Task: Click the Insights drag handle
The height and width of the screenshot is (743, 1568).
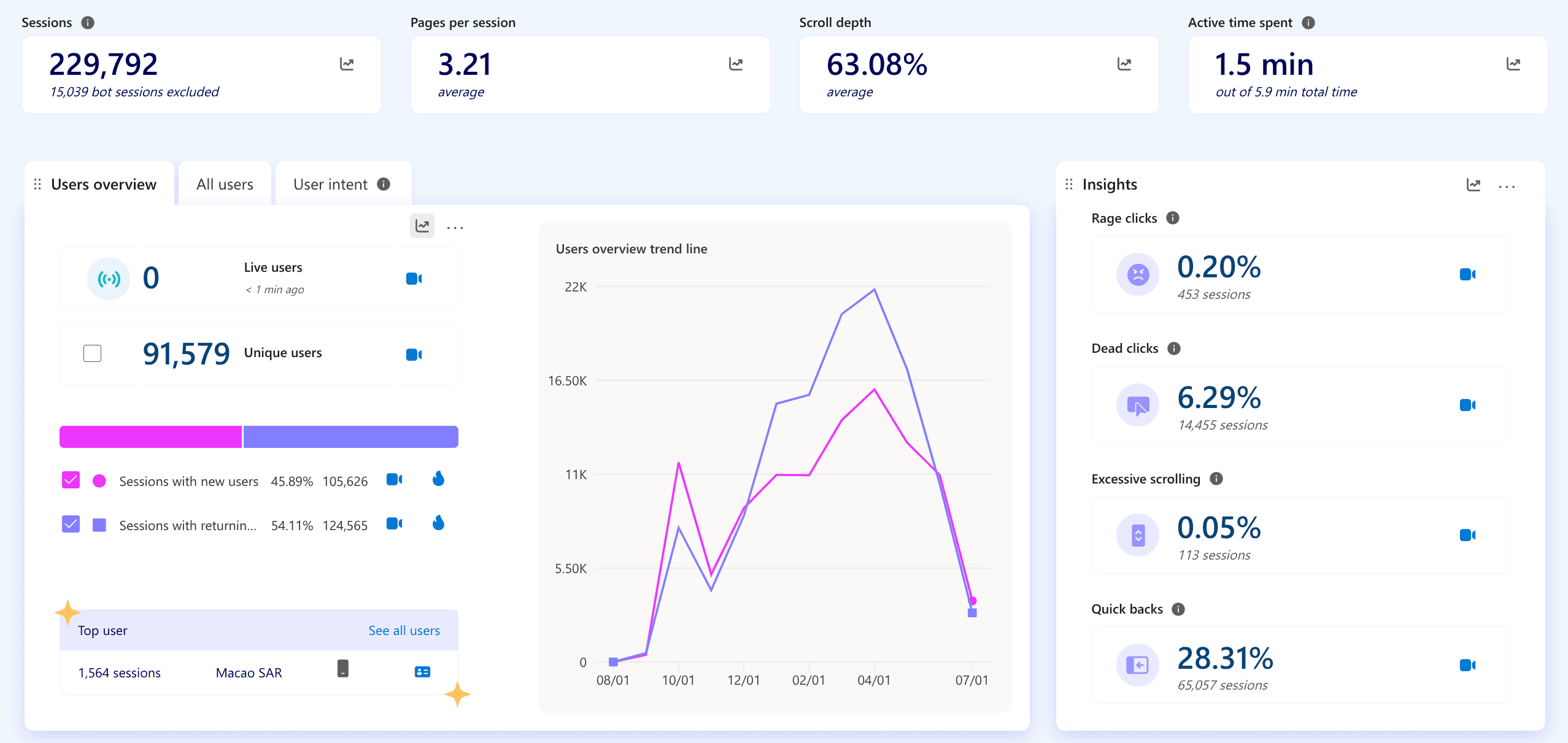Action: (1069, 184)
